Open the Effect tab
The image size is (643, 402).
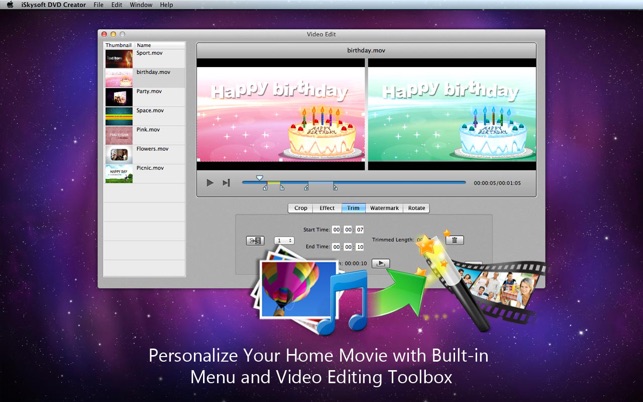coord(327,208)
